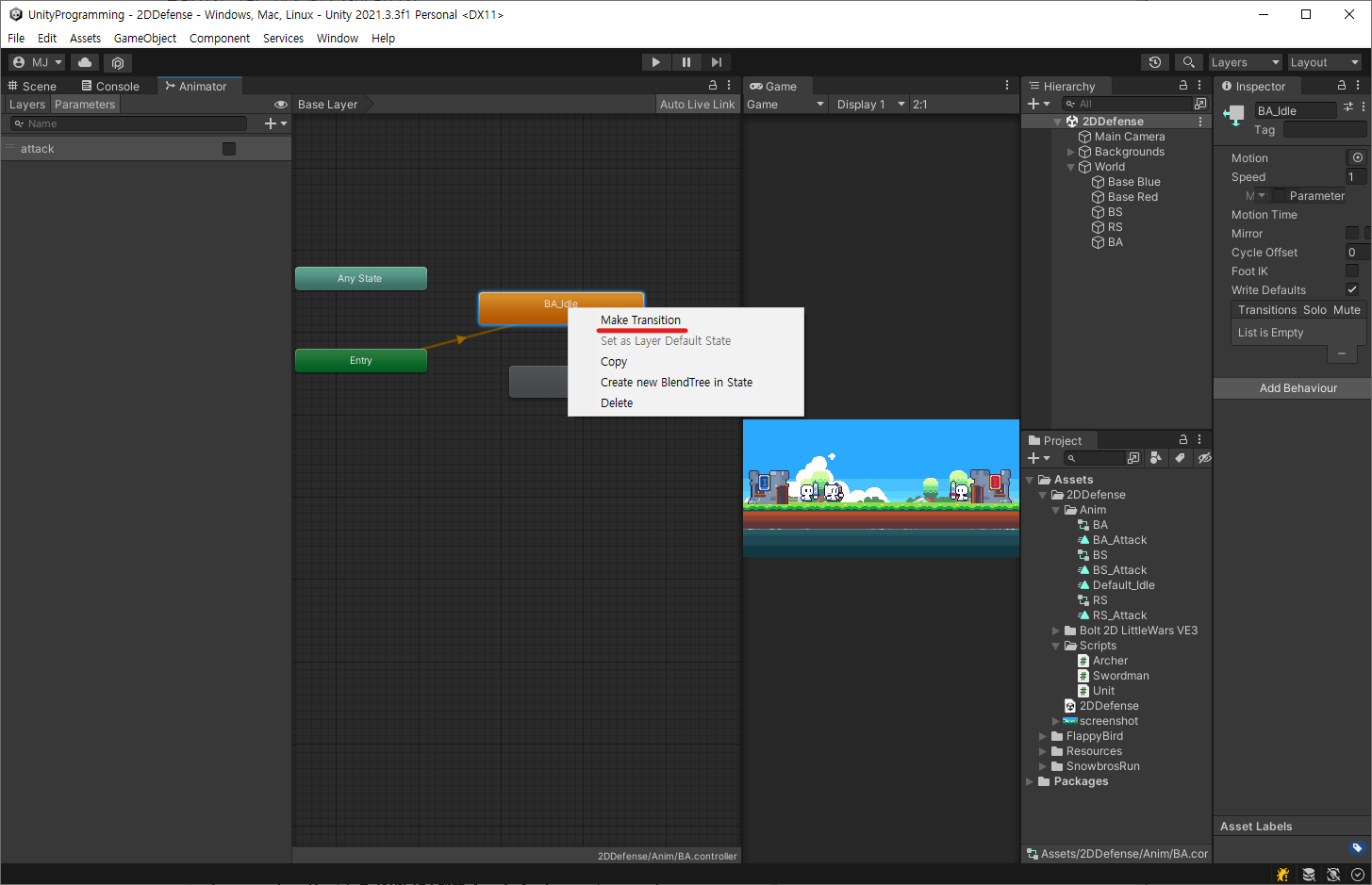This screenshot has height=885, width=1372.
Task: Toggle the Animator layers eye visibility icon
Action: (281, 105)
